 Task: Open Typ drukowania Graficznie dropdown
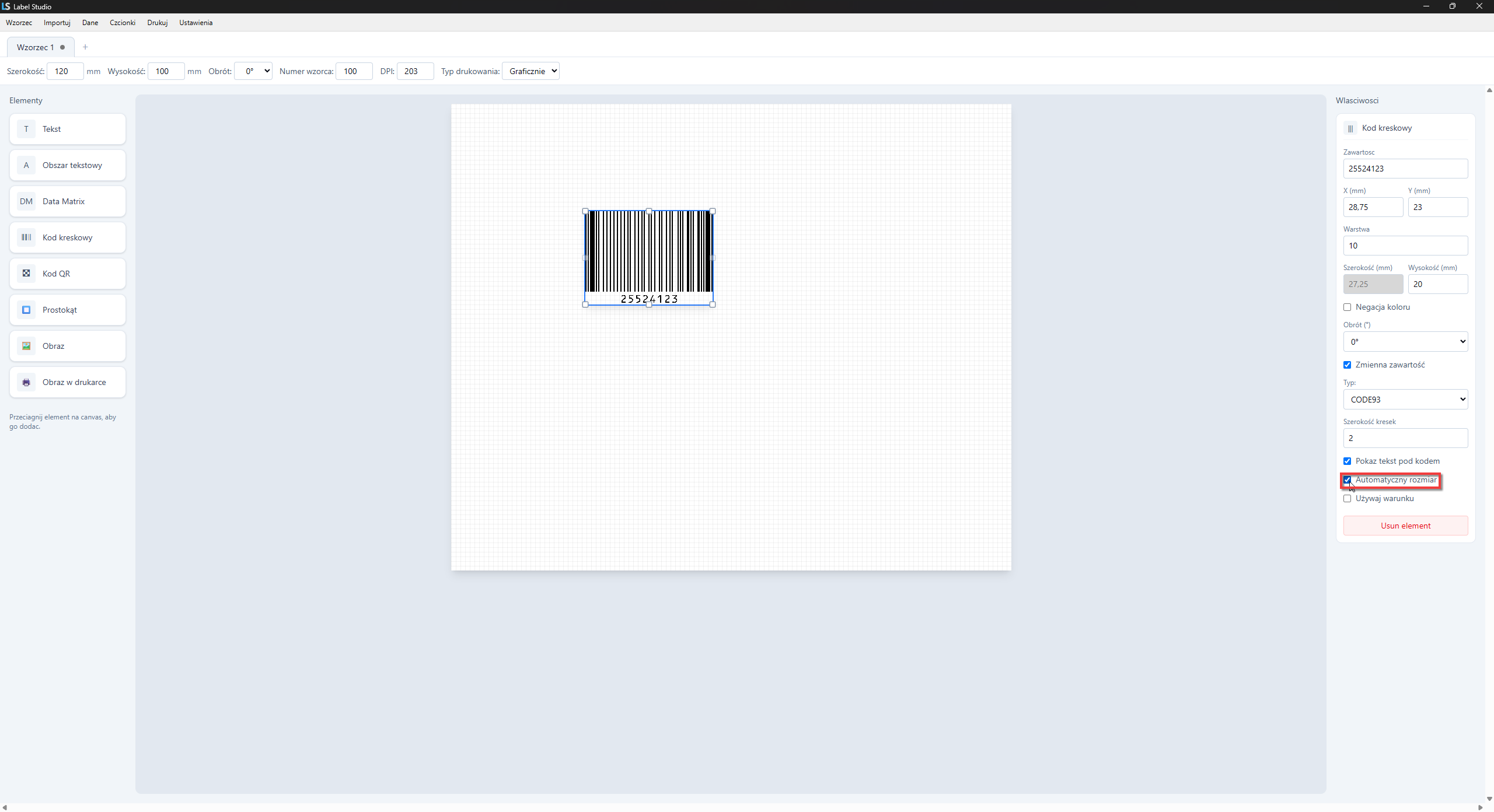pyautogui.click(x=530, y=71)
